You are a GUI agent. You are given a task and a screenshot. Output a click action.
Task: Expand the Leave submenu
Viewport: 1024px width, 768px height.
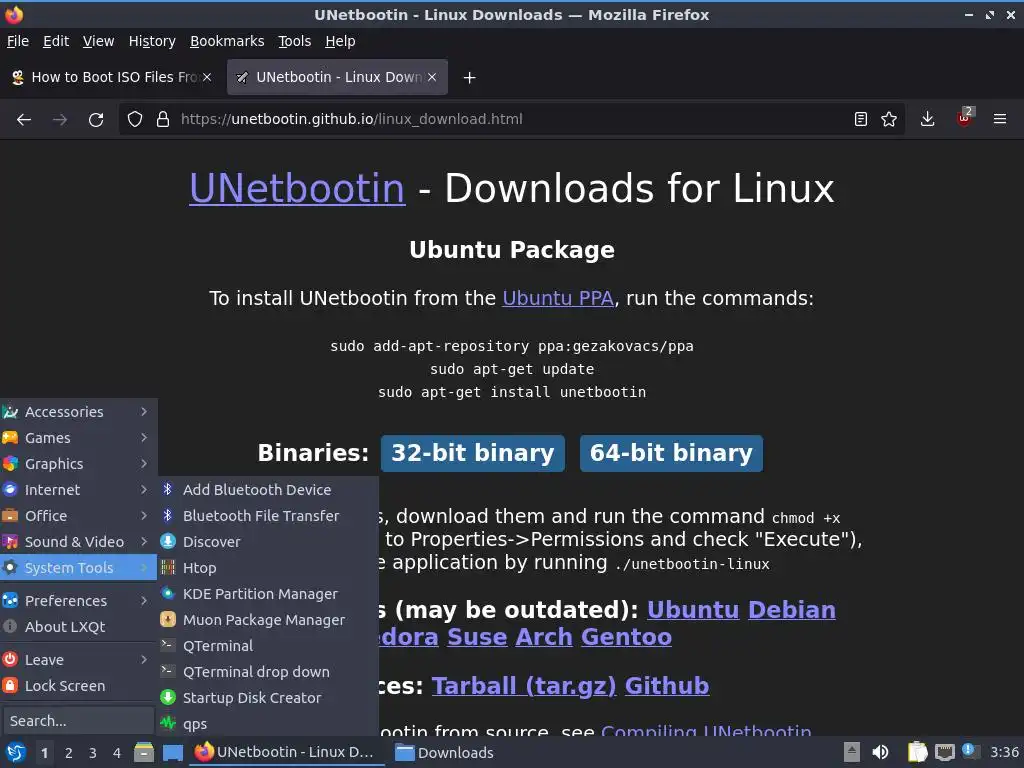78,660
